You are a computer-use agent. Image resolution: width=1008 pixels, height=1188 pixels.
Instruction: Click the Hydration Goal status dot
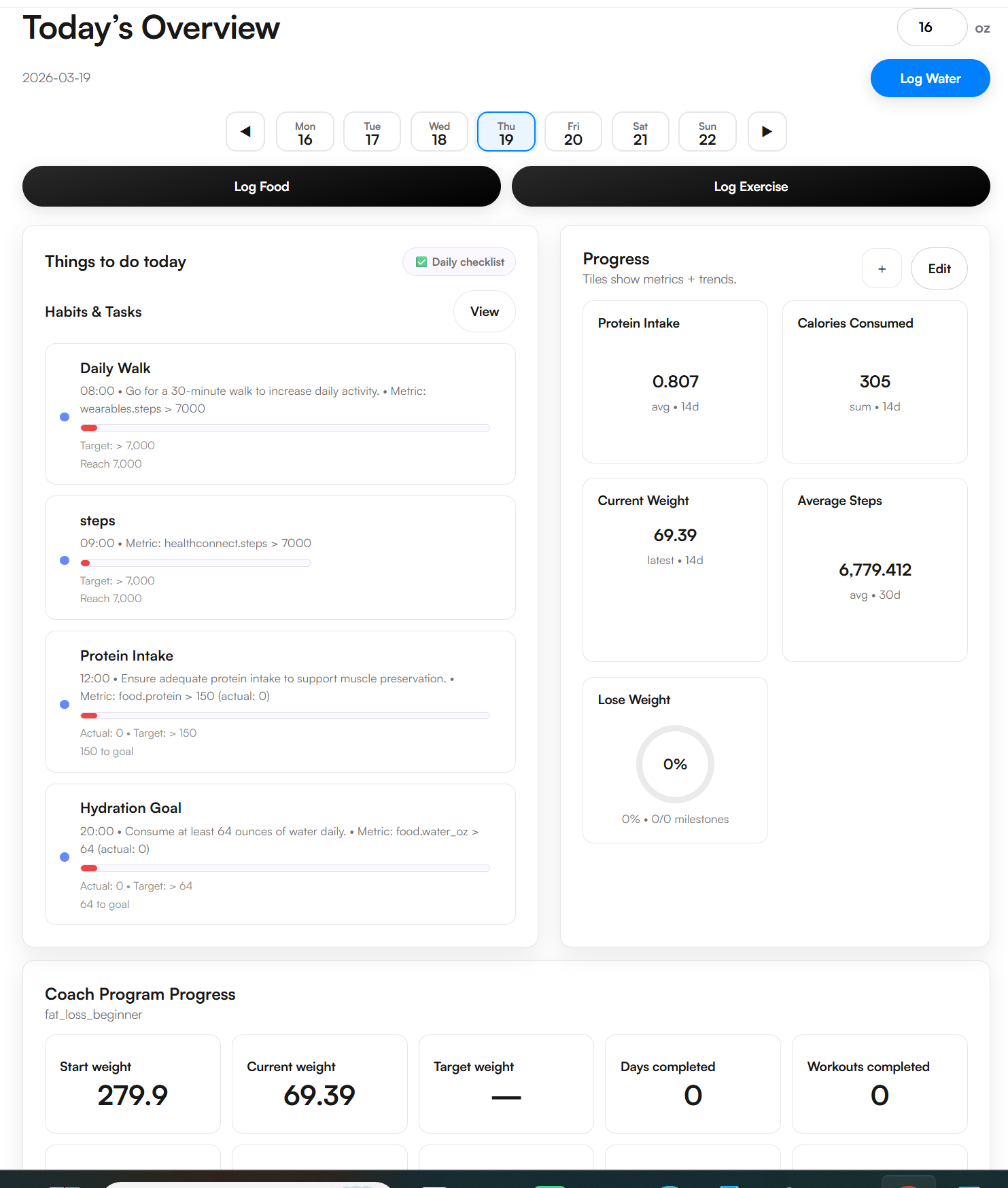tap(65, 857)
